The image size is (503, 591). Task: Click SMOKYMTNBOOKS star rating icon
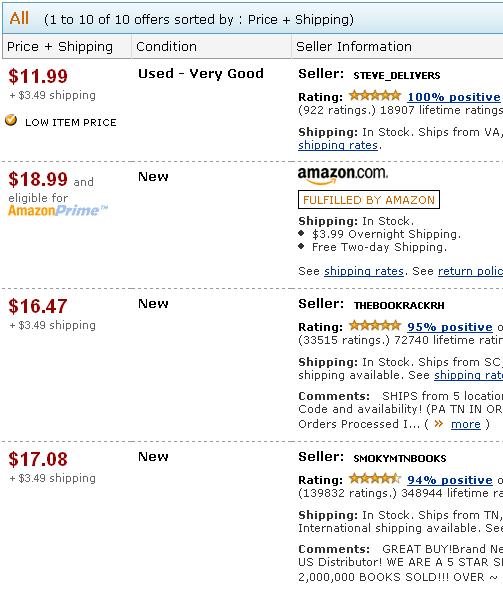point(375,479)
